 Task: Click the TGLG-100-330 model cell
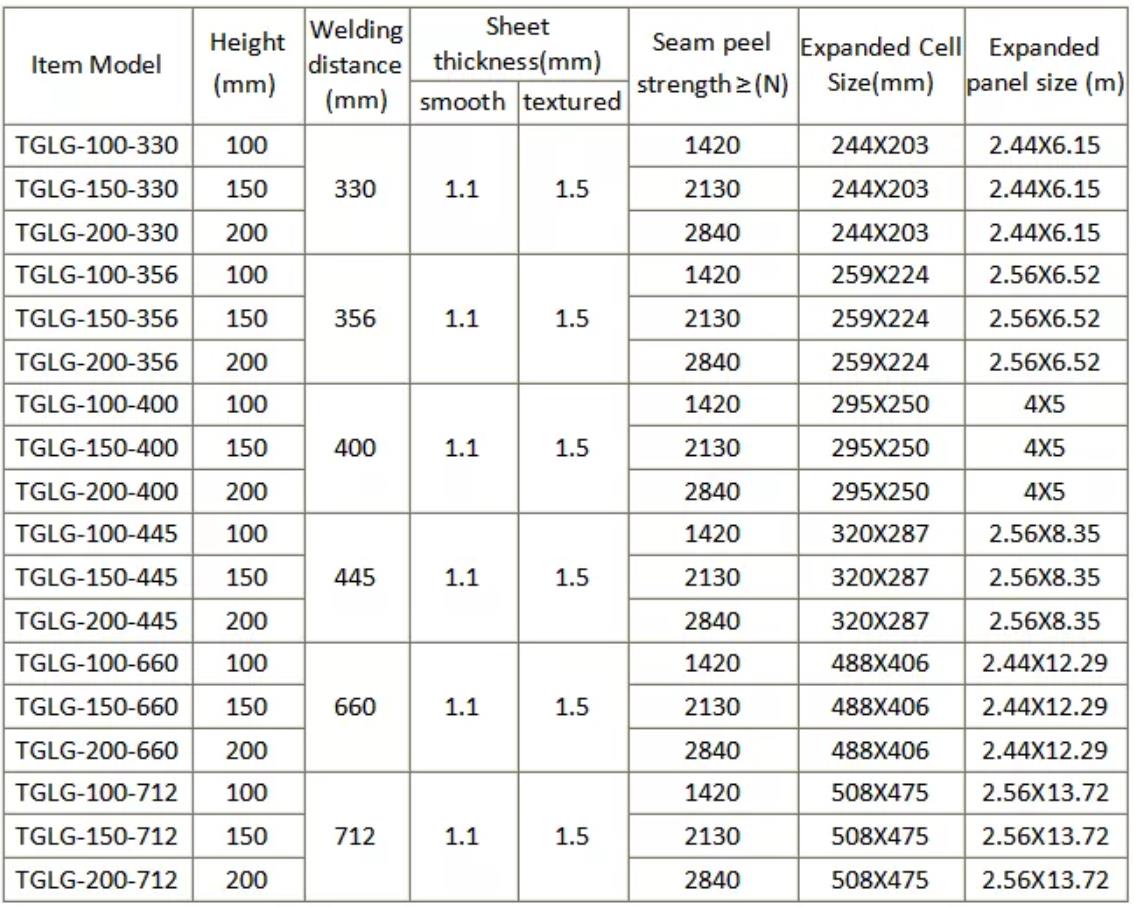pyautogui.click(x=97, y=146)
